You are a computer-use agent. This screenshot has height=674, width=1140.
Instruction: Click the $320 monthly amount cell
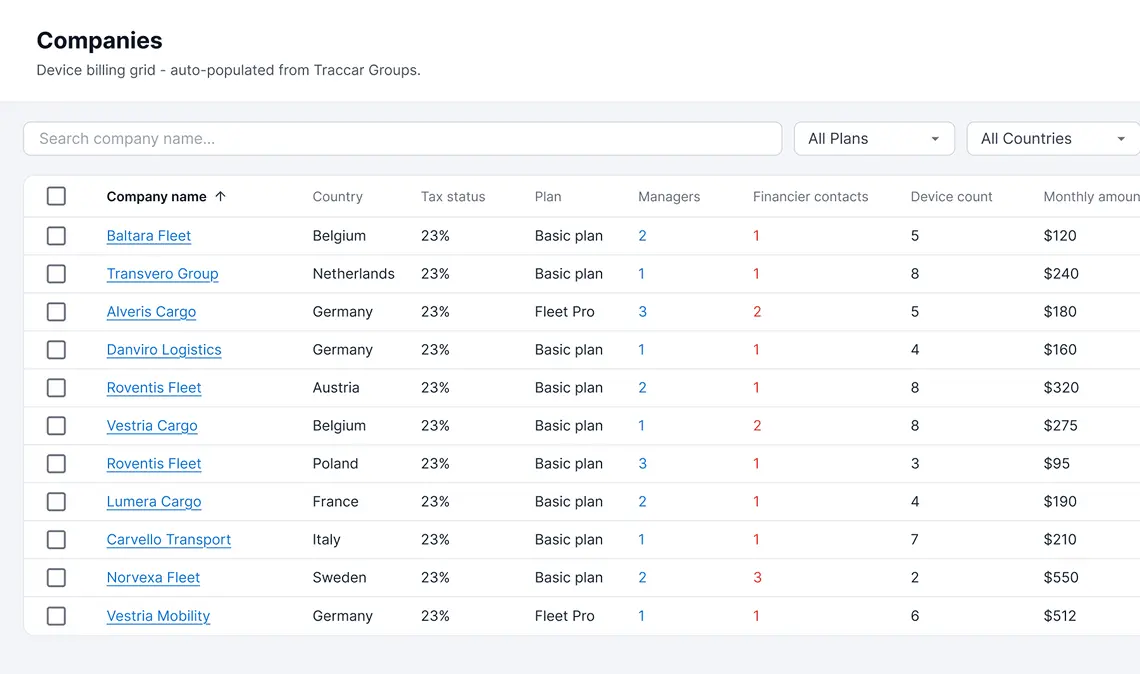tap(1061, 388)
